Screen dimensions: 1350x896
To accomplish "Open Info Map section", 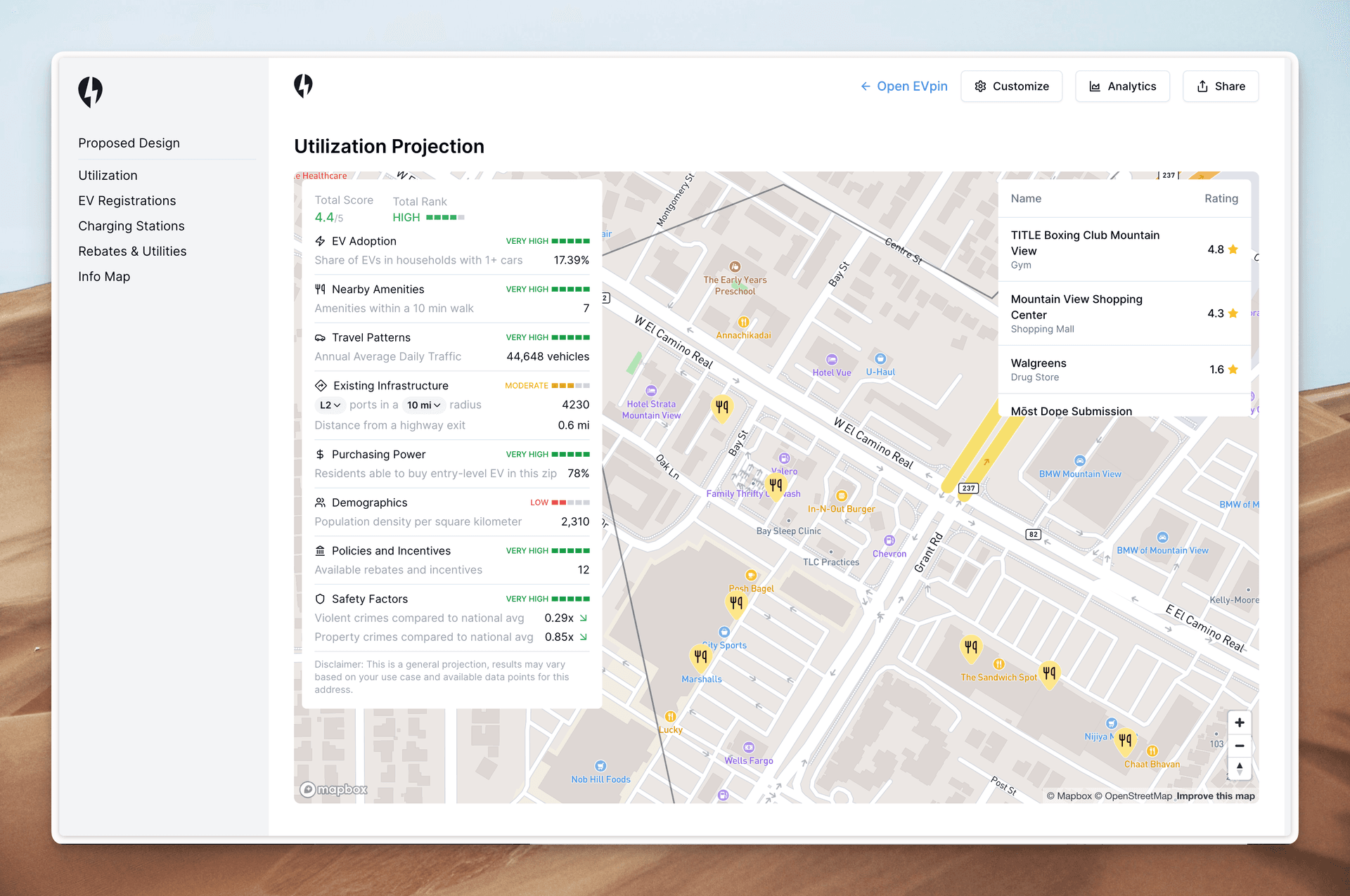I will pyautogui.click(x=104, y=276).
